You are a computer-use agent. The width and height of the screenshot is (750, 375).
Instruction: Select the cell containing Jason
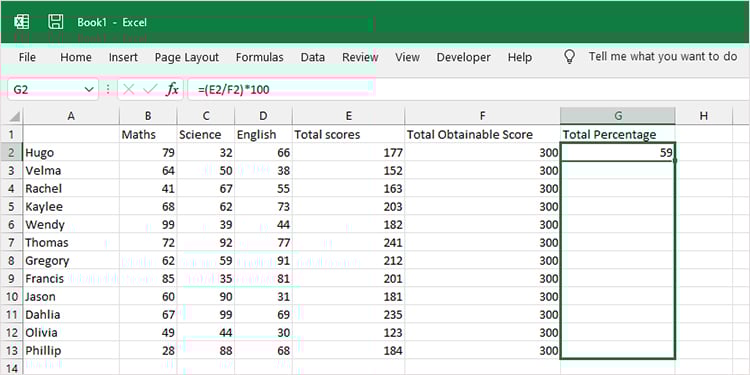coord(71,297)
